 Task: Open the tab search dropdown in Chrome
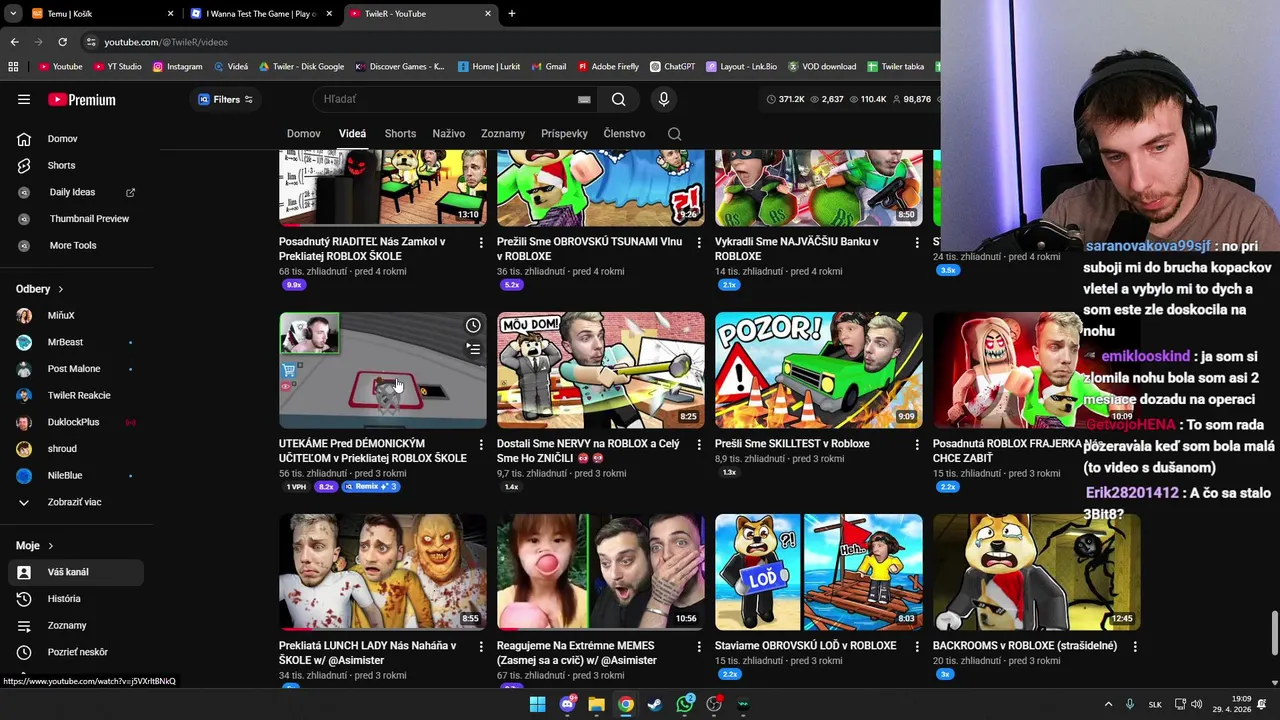pyautogui.click(x=13, y=13)
